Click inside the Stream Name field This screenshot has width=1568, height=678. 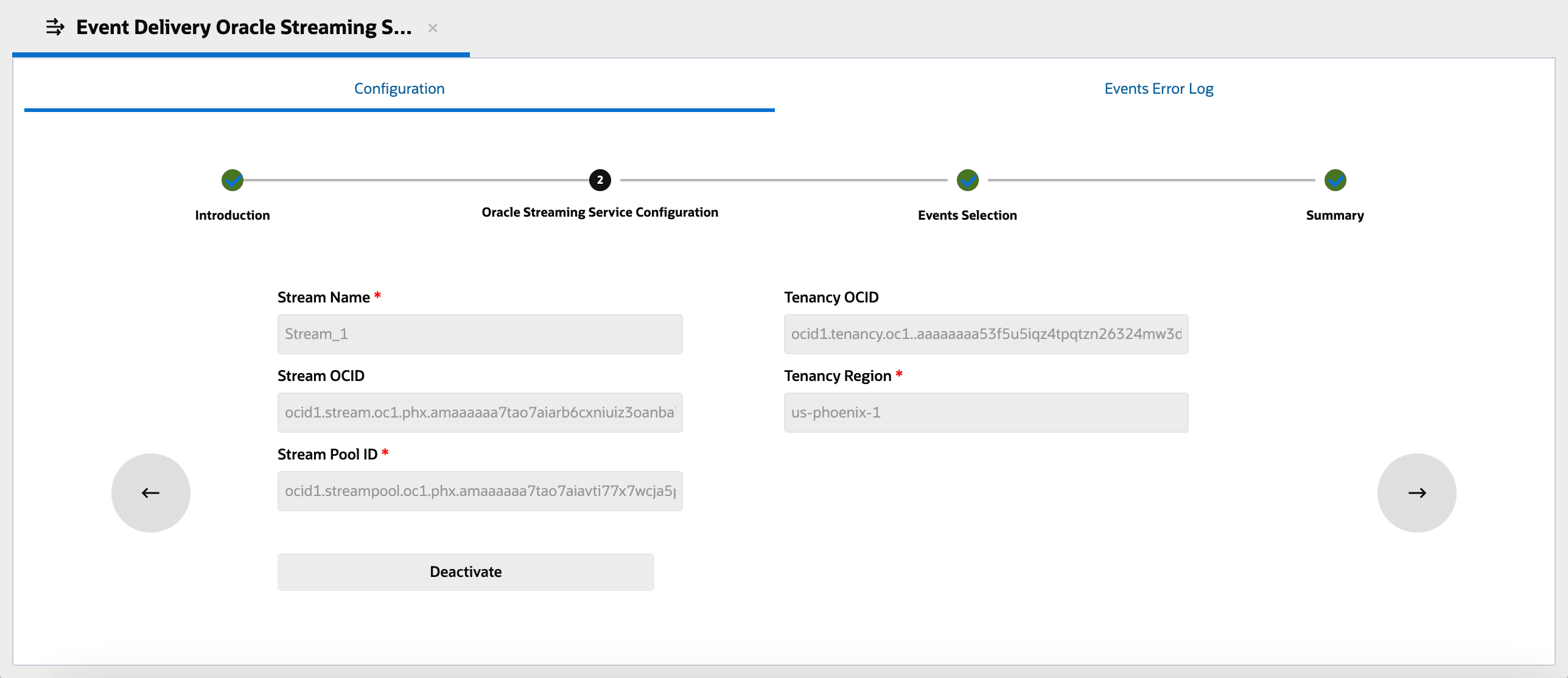(480, 334)
